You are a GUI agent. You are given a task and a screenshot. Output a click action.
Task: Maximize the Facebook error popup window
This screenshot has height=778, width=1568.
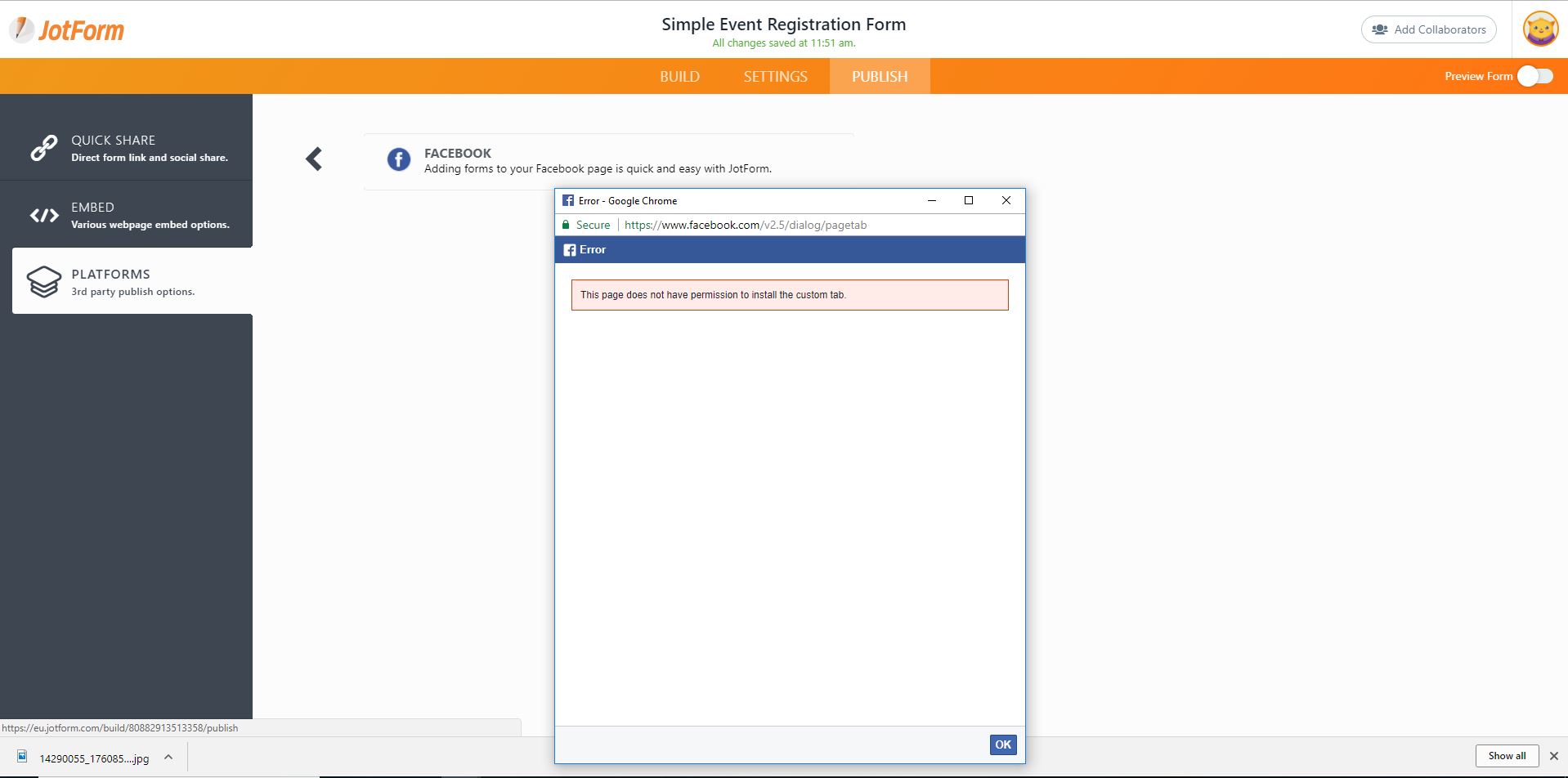coord(969,200)
